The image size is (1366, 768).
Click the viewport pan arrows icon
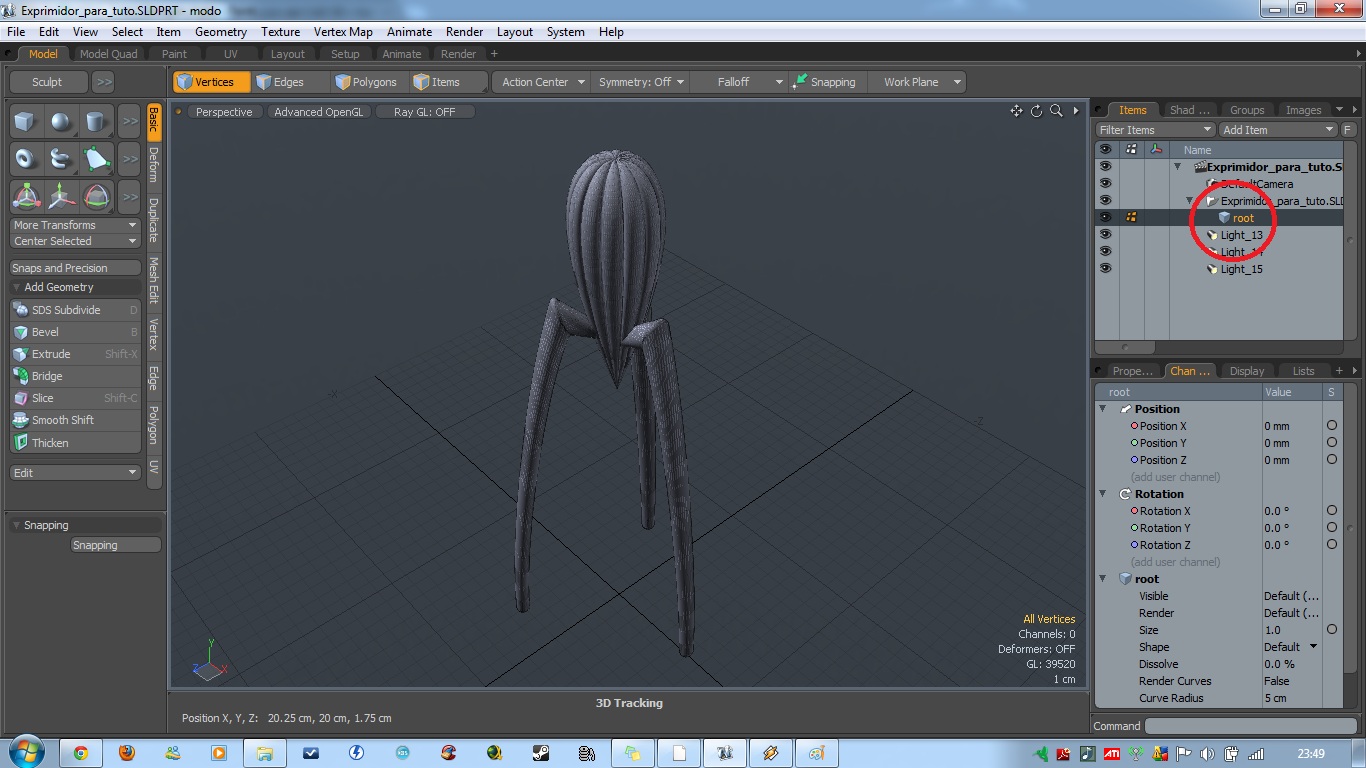(1016, 111)
